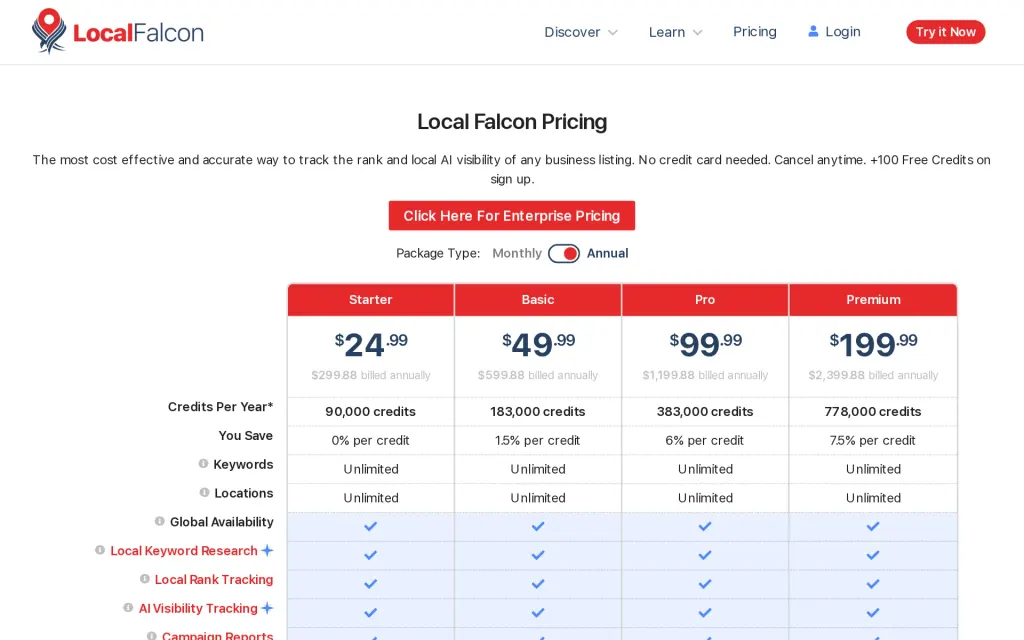This screenshot has width=1024, height=640.
Task: Click the Premium $199.99 price
Action: pos(873,344)
